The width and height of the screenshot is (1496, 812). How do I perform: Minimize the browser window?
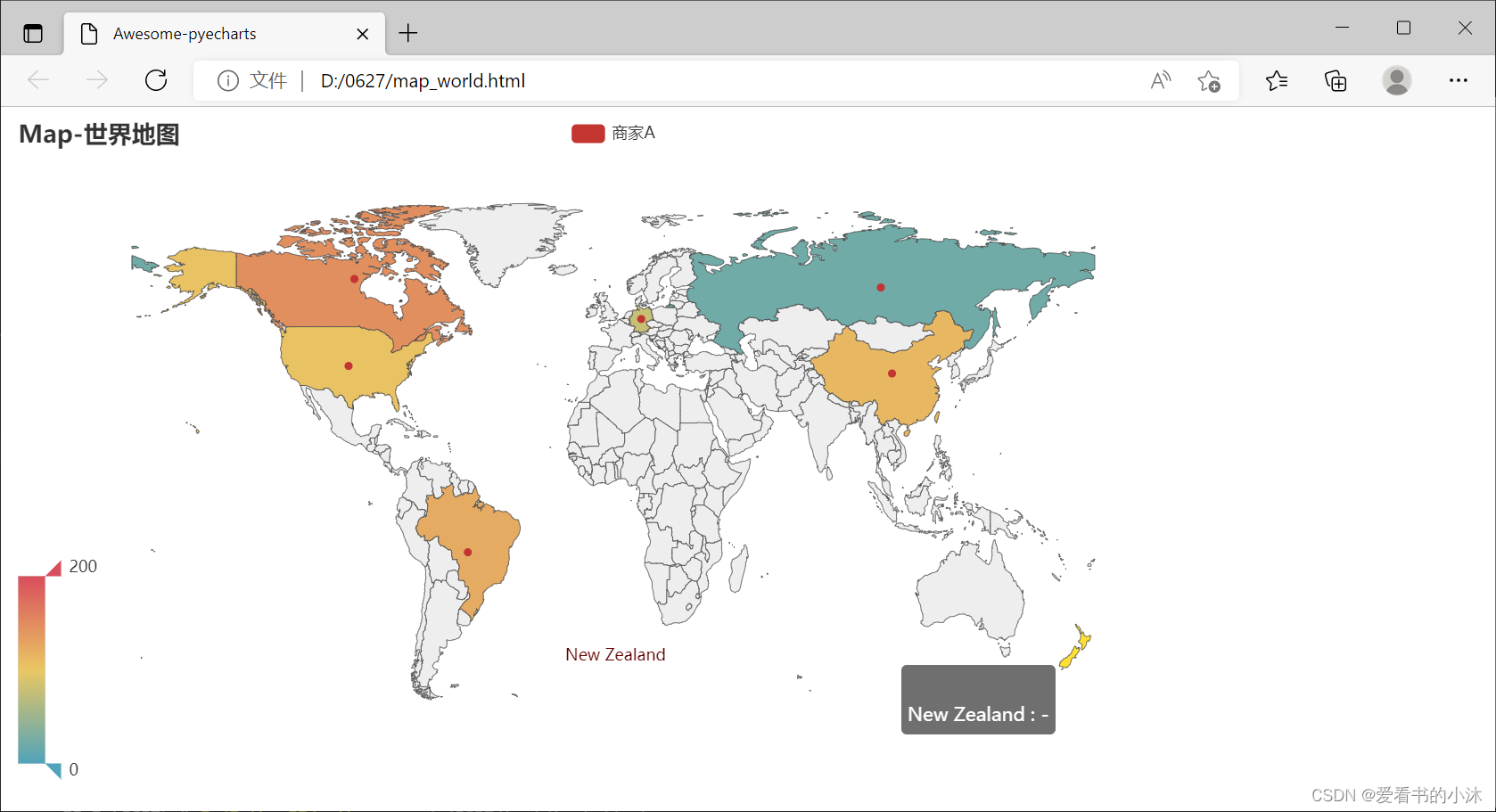click(1342, 28)
